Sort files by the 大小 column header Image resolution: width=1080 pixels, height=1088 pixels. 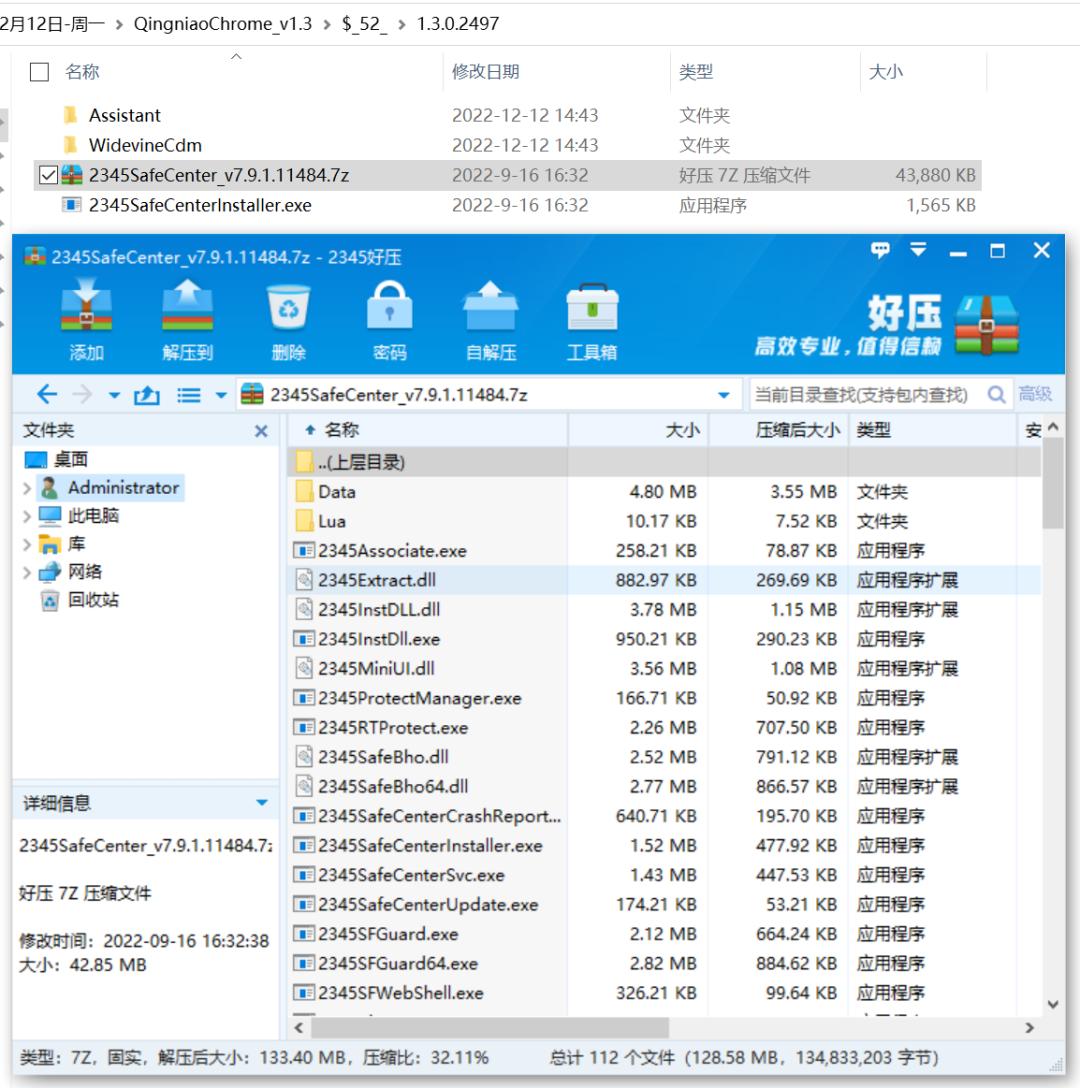pyautogui.click(x=683, y=430)
